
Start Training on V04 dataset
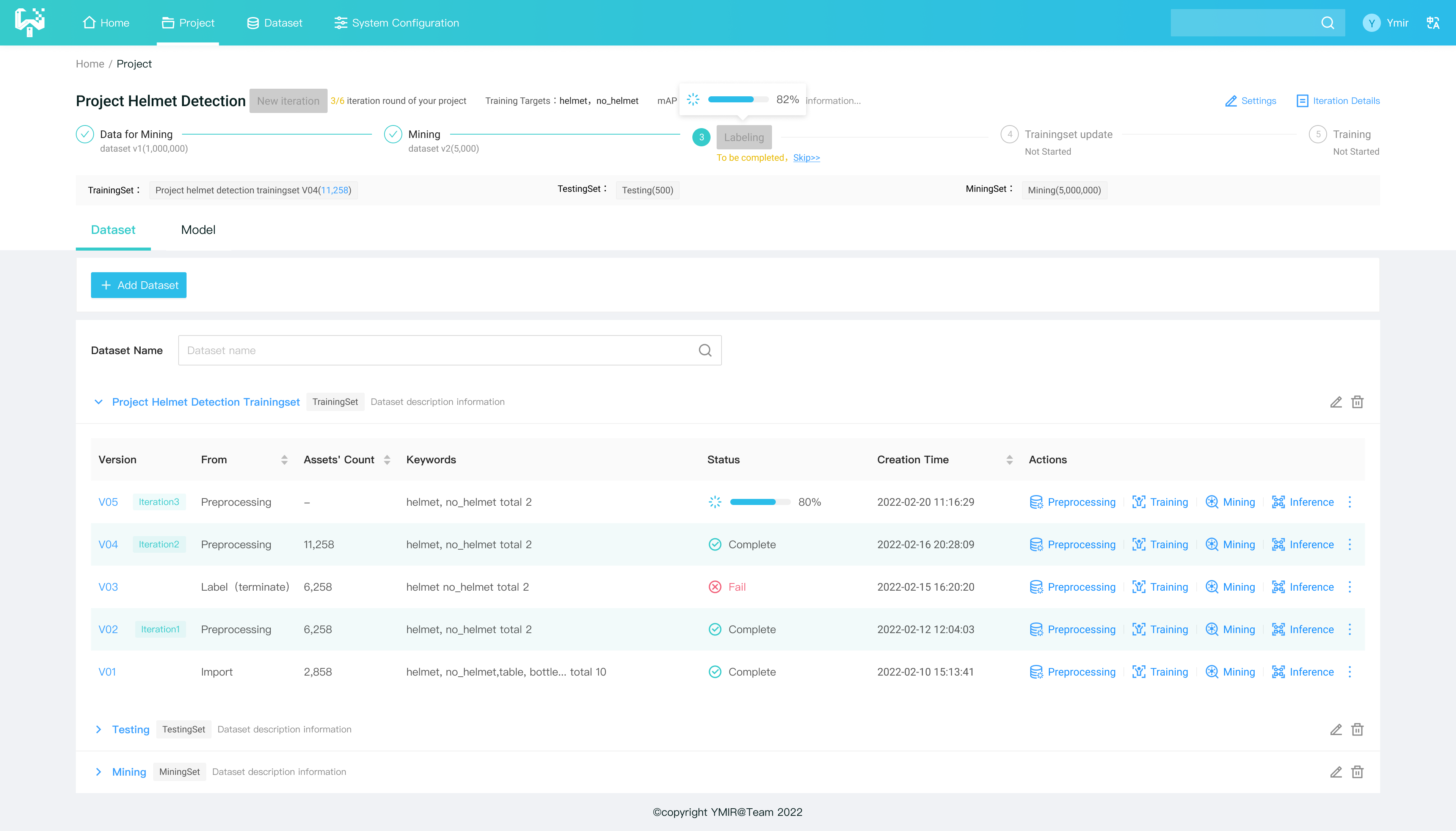click(x=1160, y=544)
